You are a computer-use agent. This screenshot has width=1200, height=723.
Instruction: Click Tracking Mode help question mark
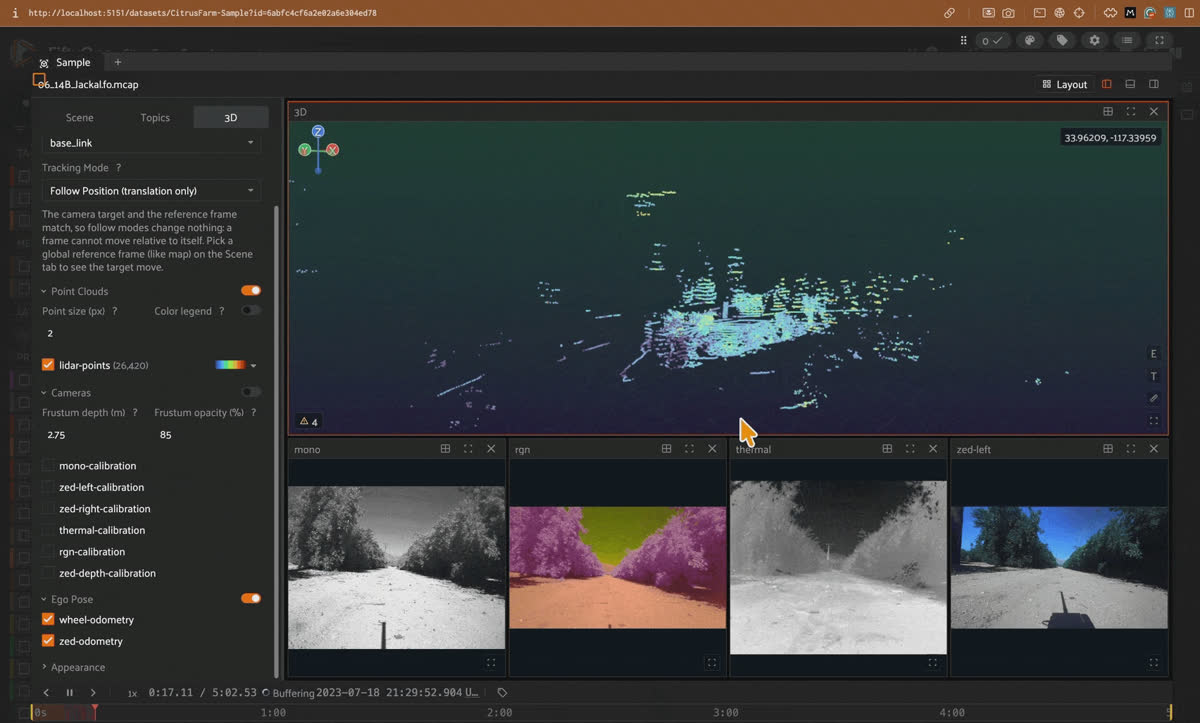coord(118,168)
